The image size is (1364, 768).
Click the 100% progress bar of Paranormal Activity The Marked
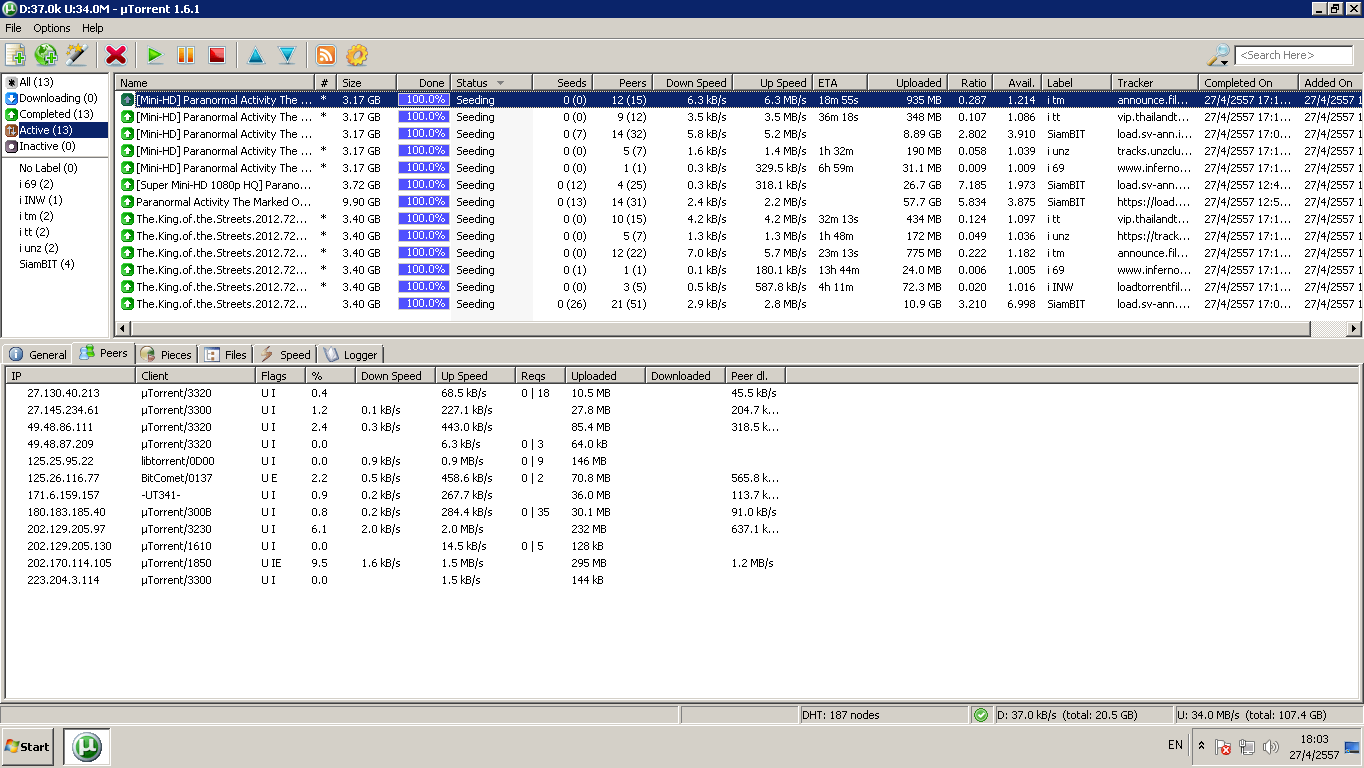423,202
